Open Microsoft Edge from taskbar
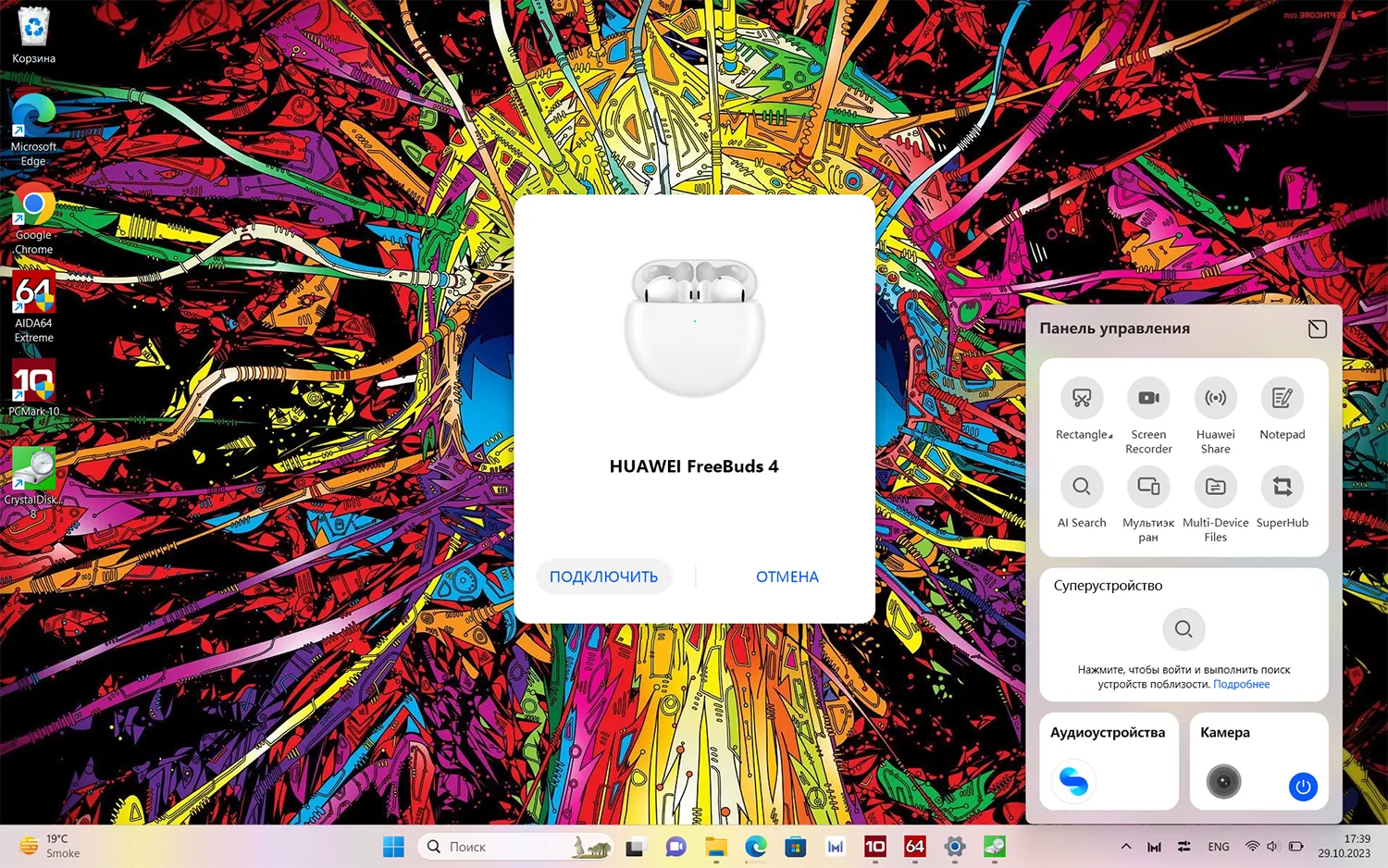This screenshot has width=1388, height=868. tap(756, 847)
